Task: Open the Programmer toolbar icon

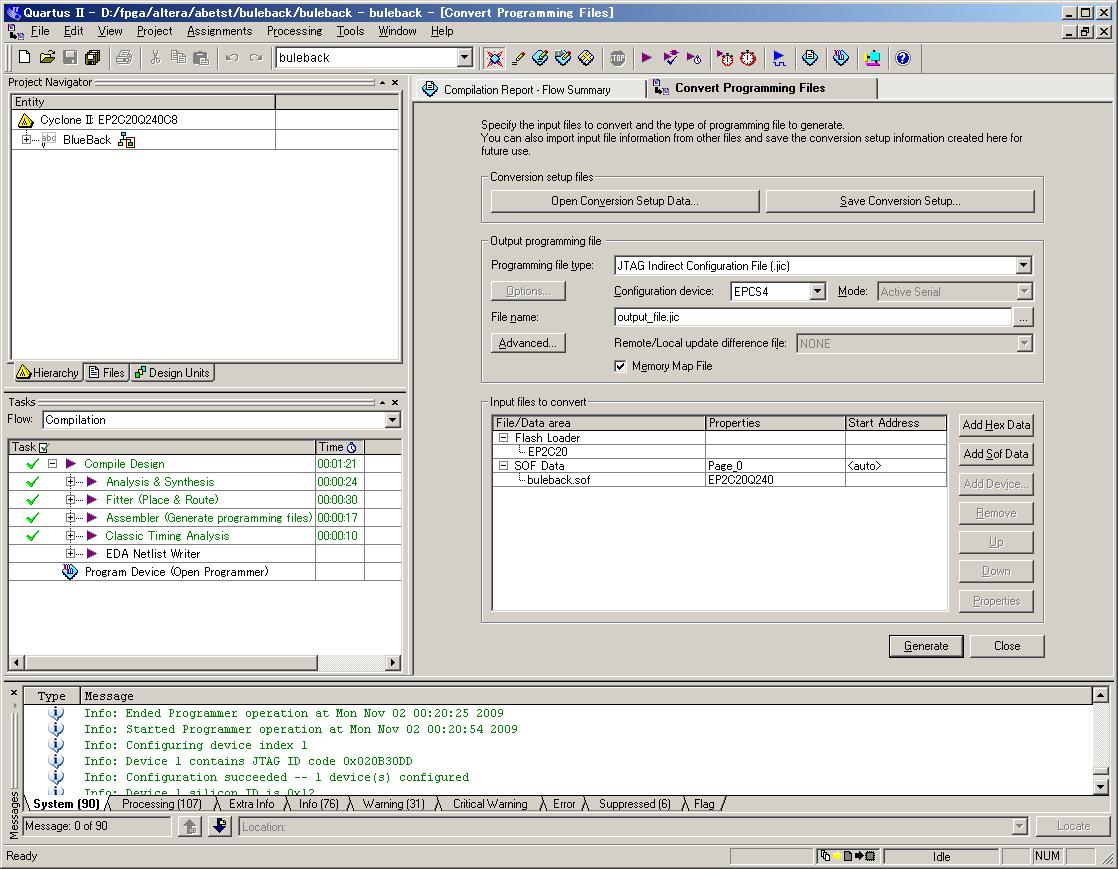Action: [x=841, y=58]
